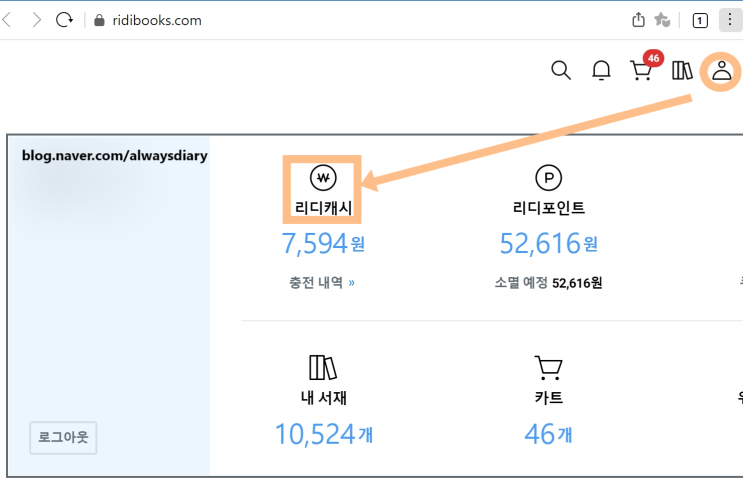Click the 카트 cart icon in the panel
Screen dimensions: 743x496
(548, 367)
